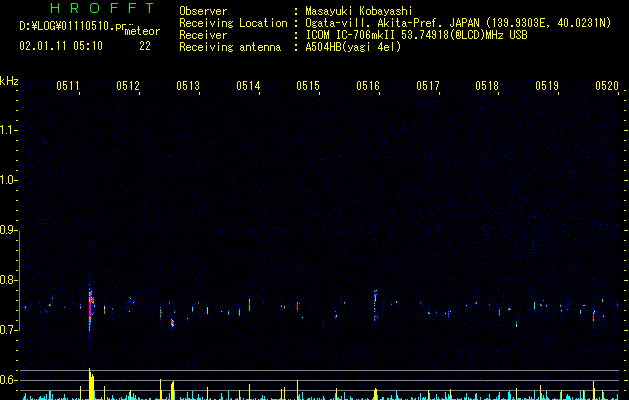Click the 0.9 kHz frequency label
Image resolution: width=629 pixels, height=400 pixels.
(x=8, y=230)
